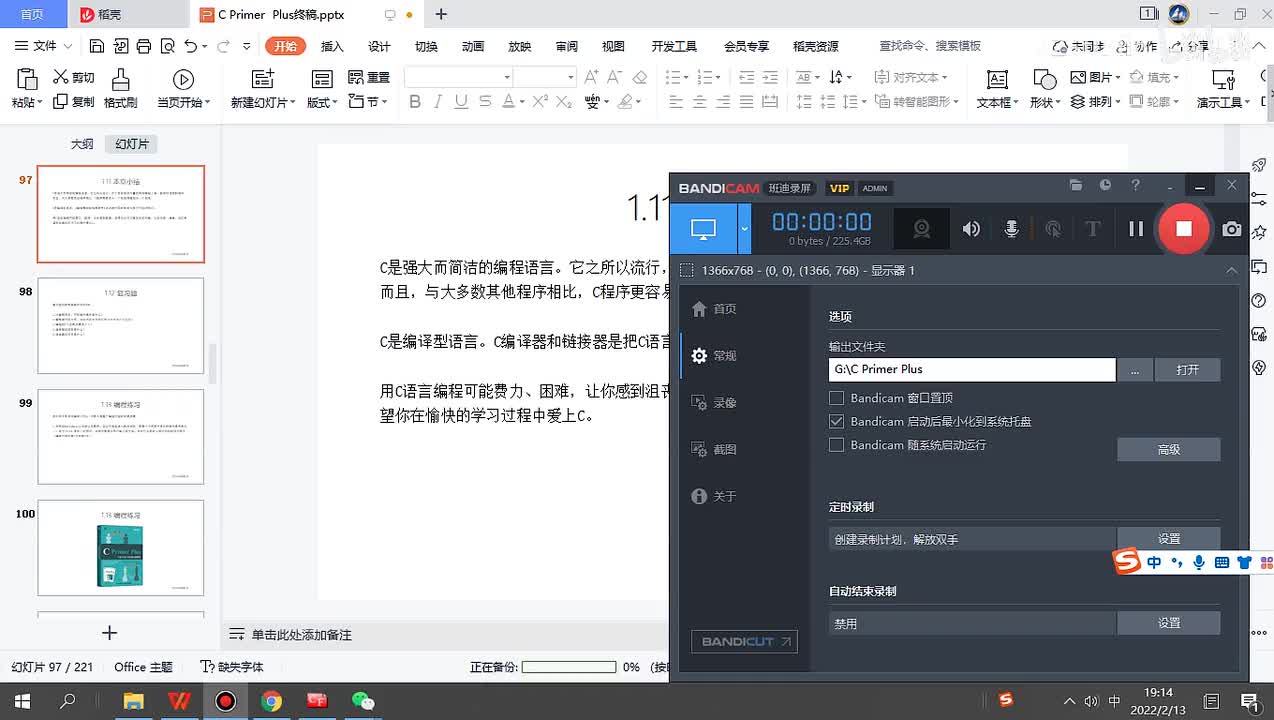The height and width of the screenshot is (720, 1274).
Task: Click the Bandicam scheduler clock icon
Action: (x=1105, y=185)
